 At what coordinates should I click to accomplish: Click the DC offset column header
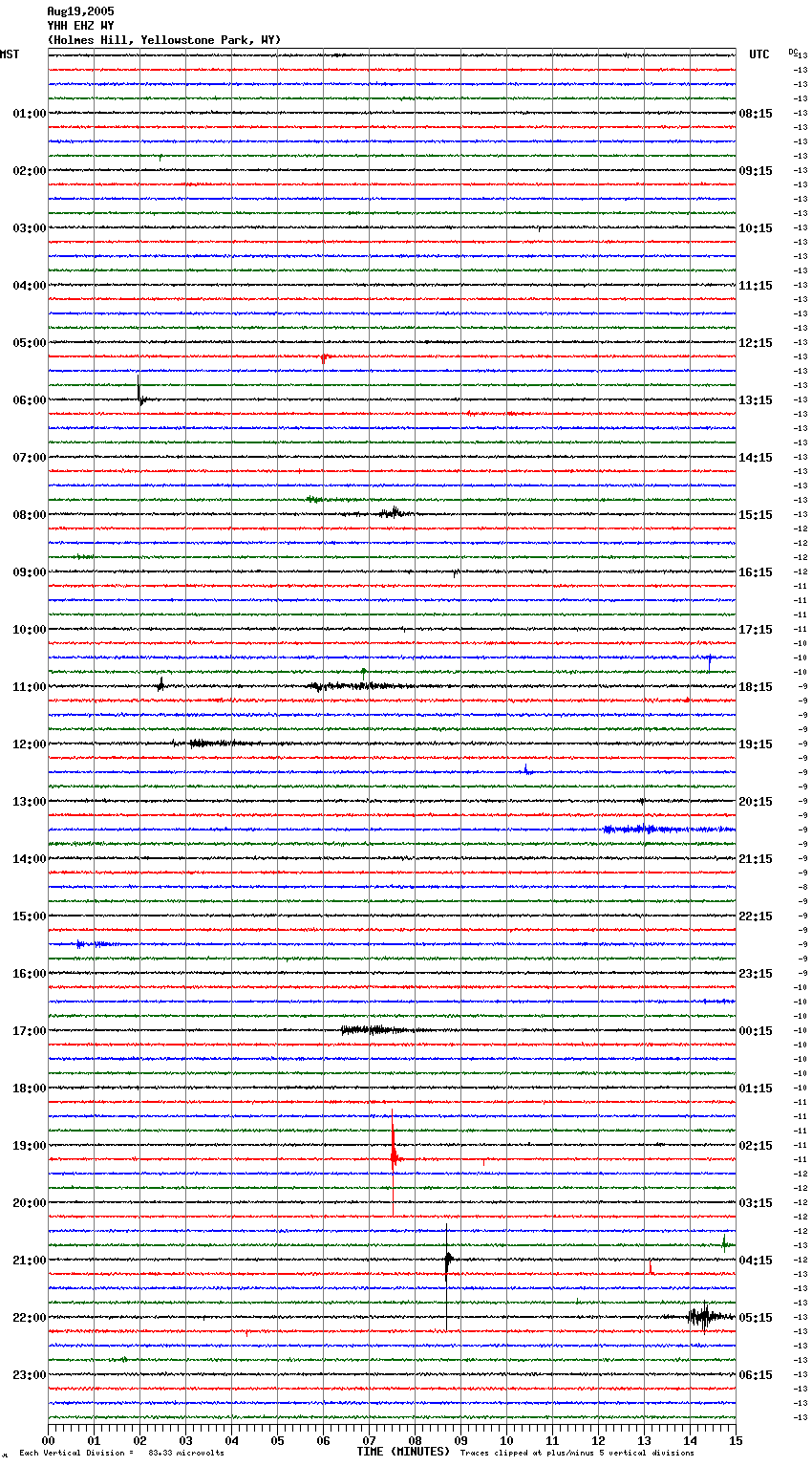[793, 52]
